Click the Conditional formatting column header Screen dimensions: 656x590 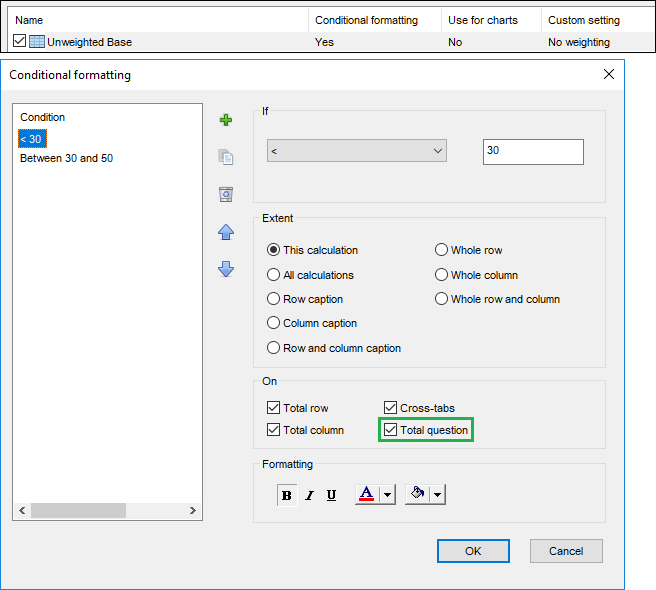tap(374, 20)
